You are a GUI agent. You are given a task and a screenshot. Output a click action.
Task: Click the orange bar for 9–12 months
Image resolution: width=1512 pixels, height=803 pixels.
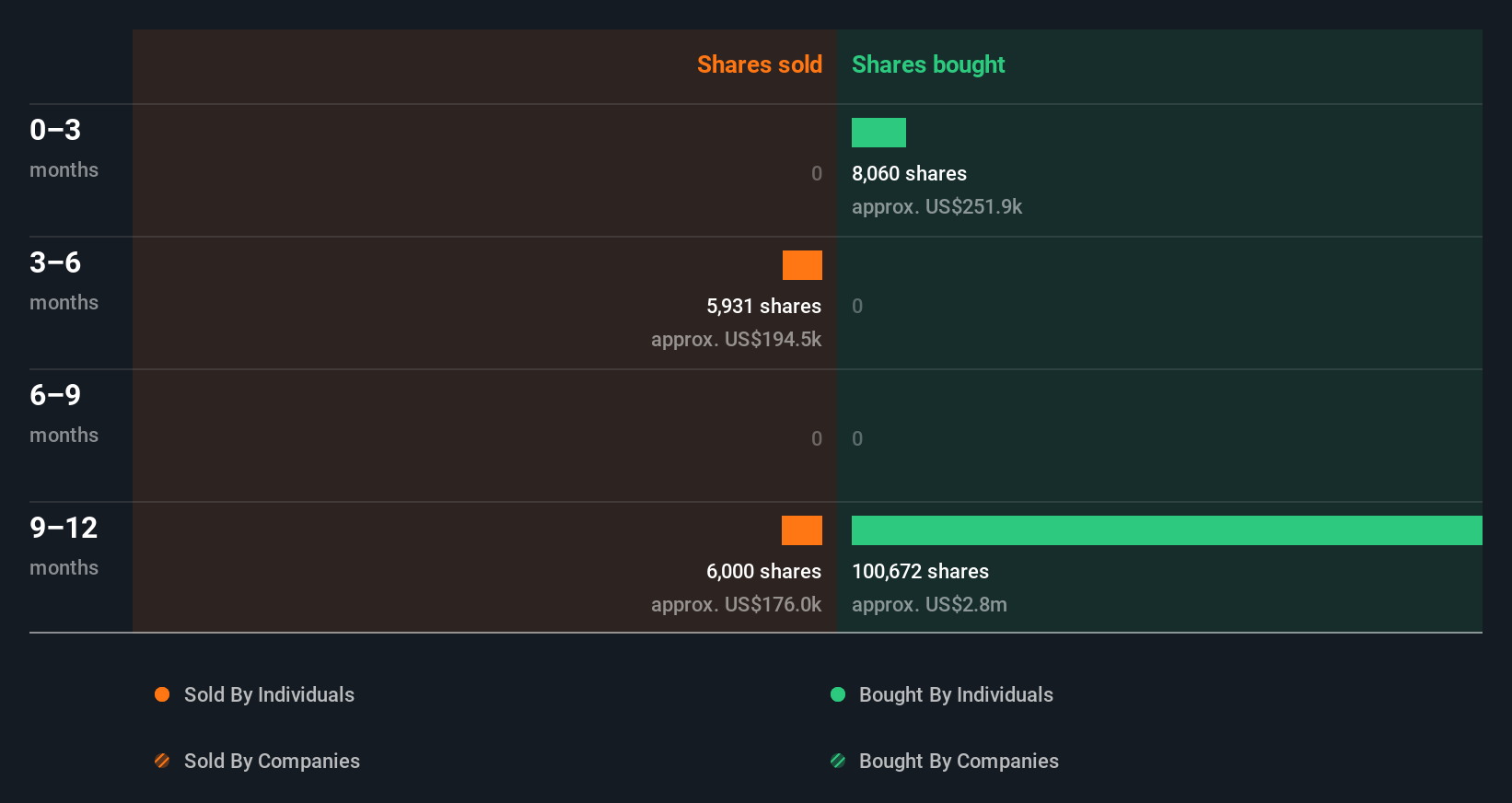coord(802,530)
